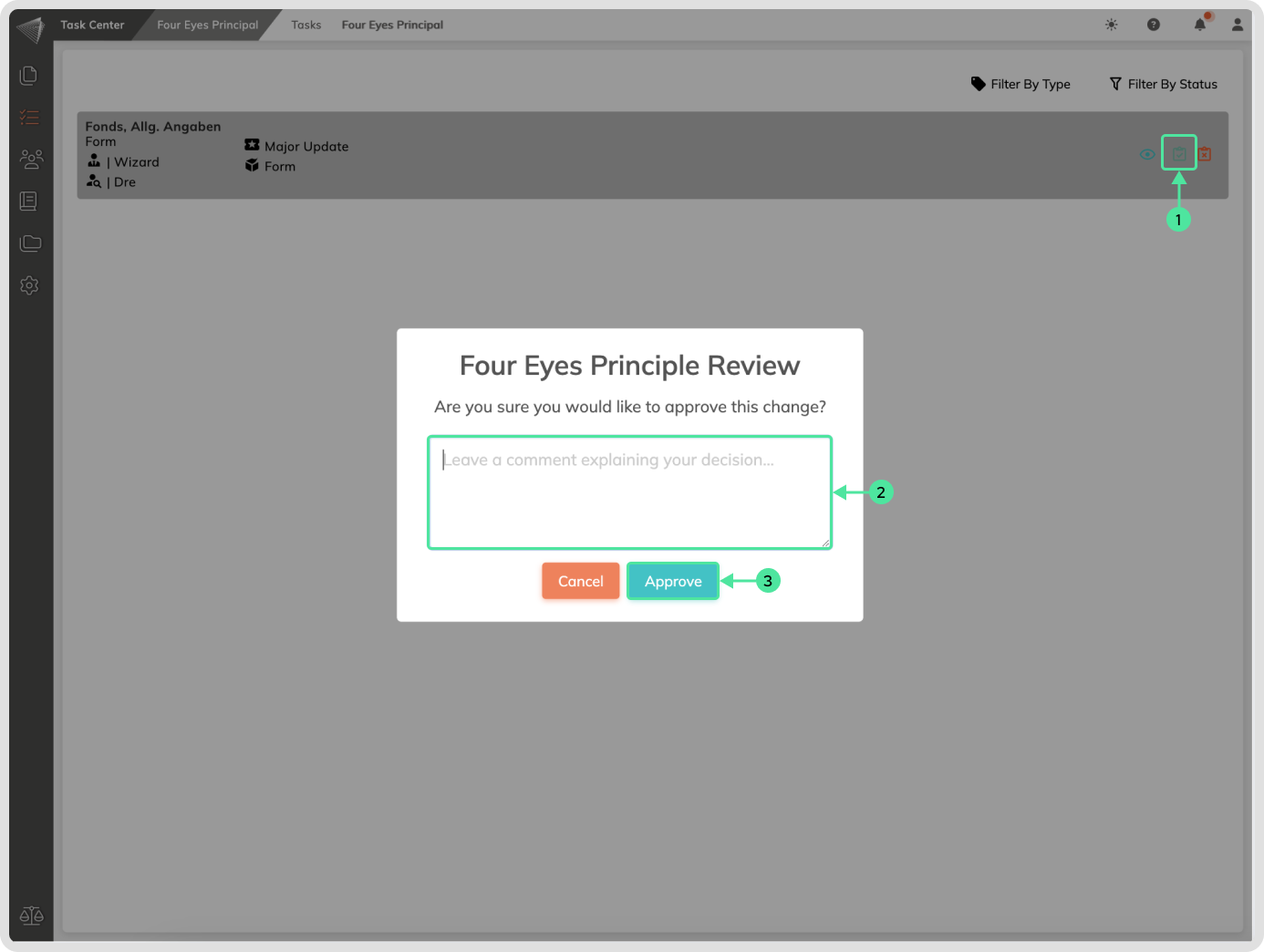Open the user profile menu

[x=1238, y=25]
